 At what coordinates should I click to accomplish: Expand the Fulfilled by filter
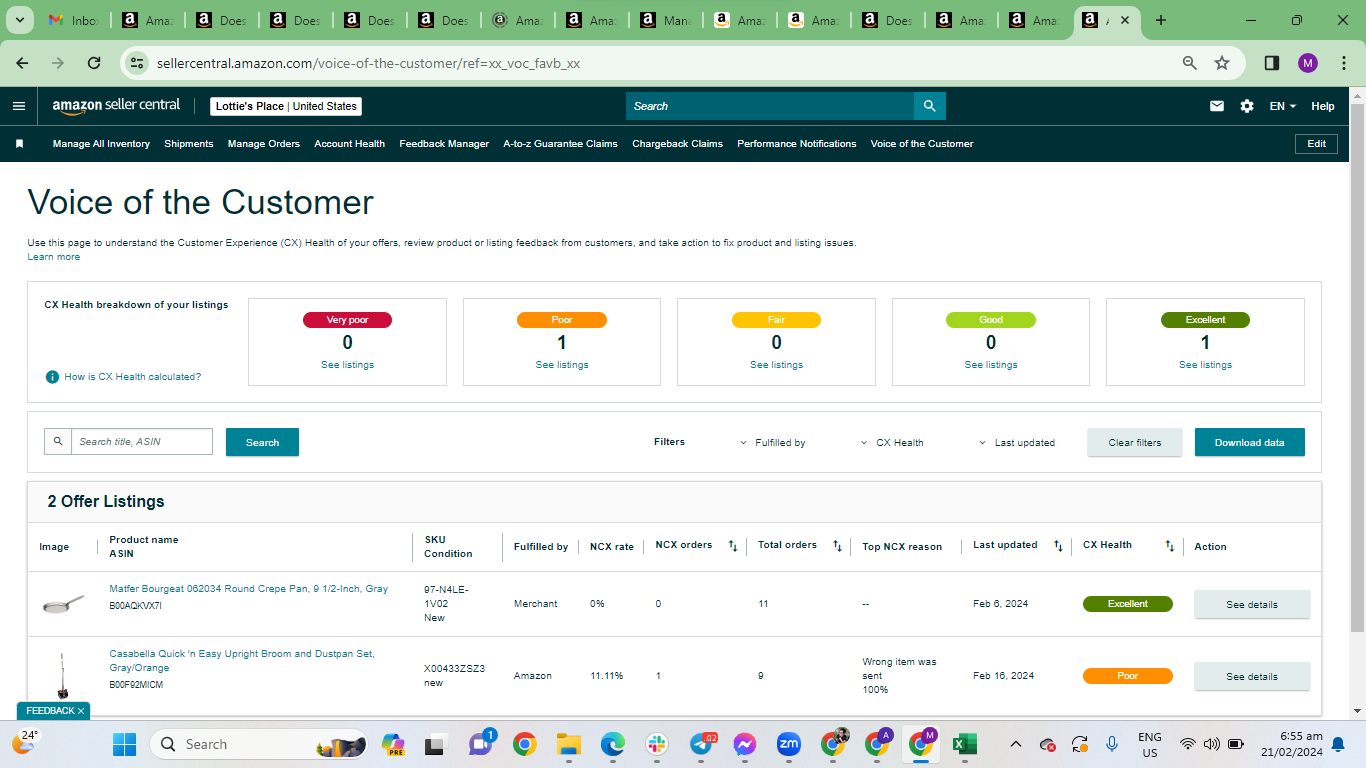(x=773, y=442)
